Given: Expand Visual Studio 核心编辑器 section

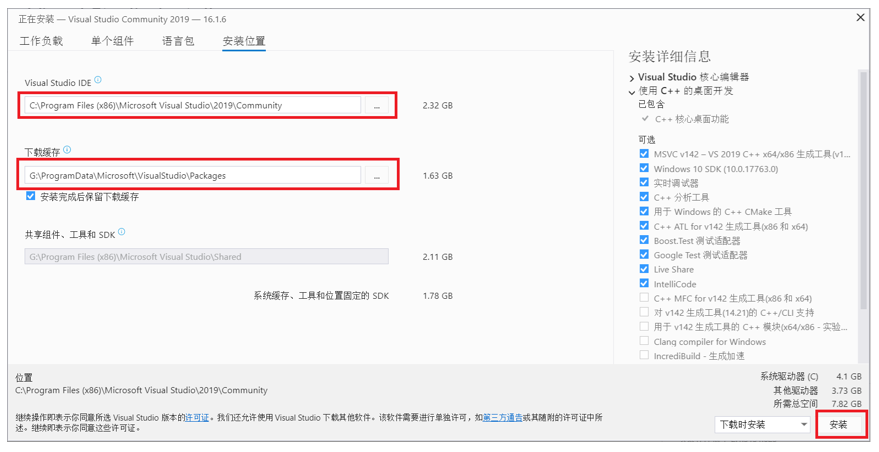Looking at the screenshot, I should coord(632,78).
